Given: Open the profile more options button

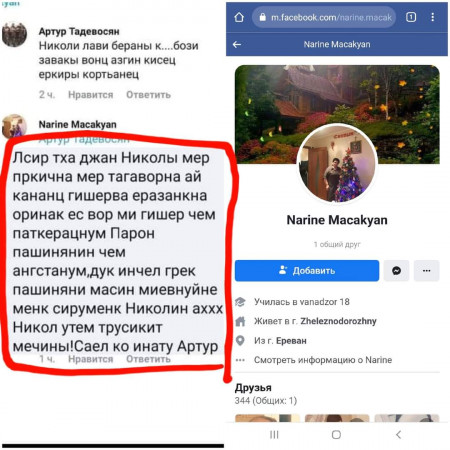Looking at the screenshot, I should [x=427, y=271].
